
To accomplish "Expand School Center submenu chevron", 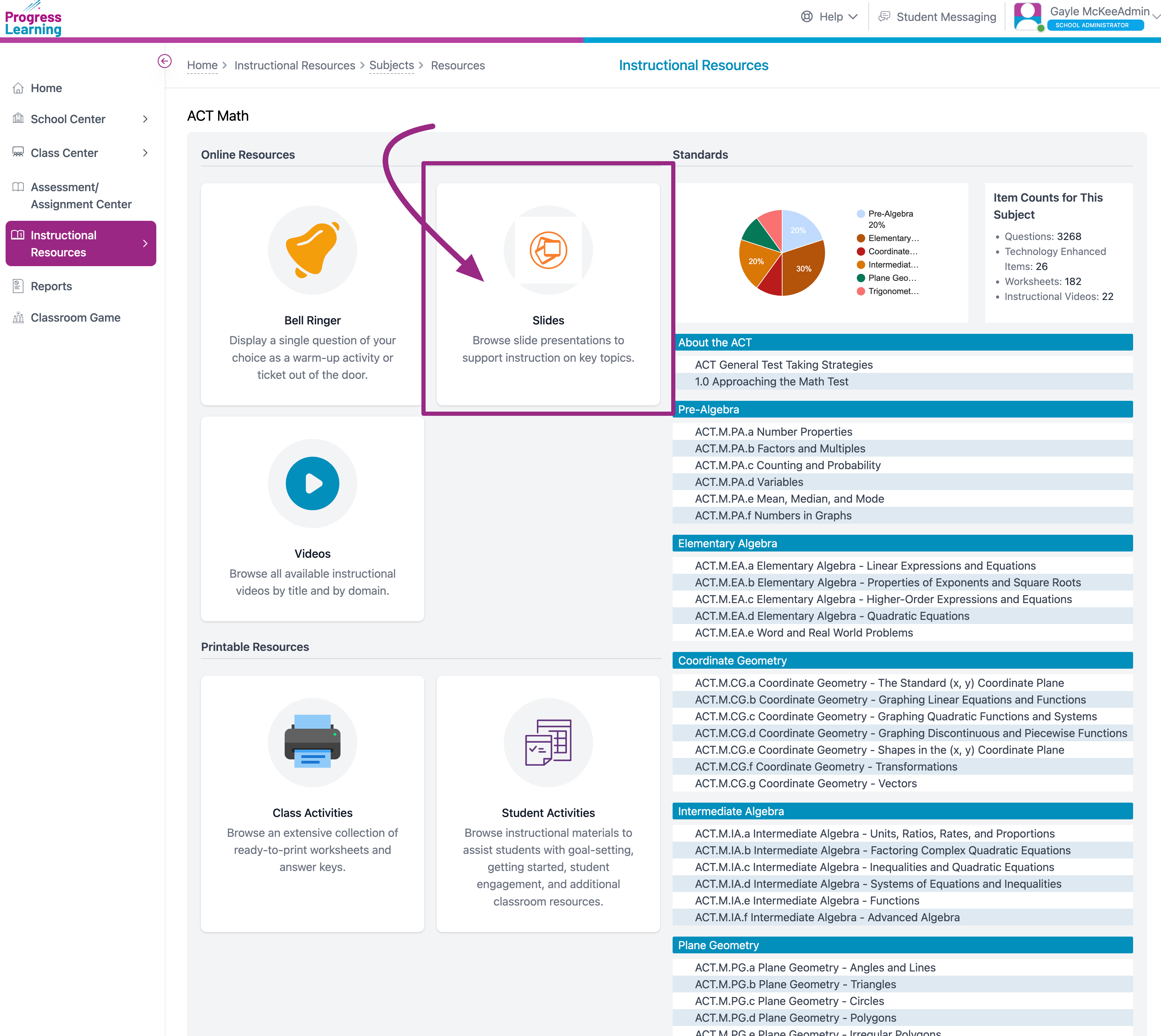I will [145, 119].
